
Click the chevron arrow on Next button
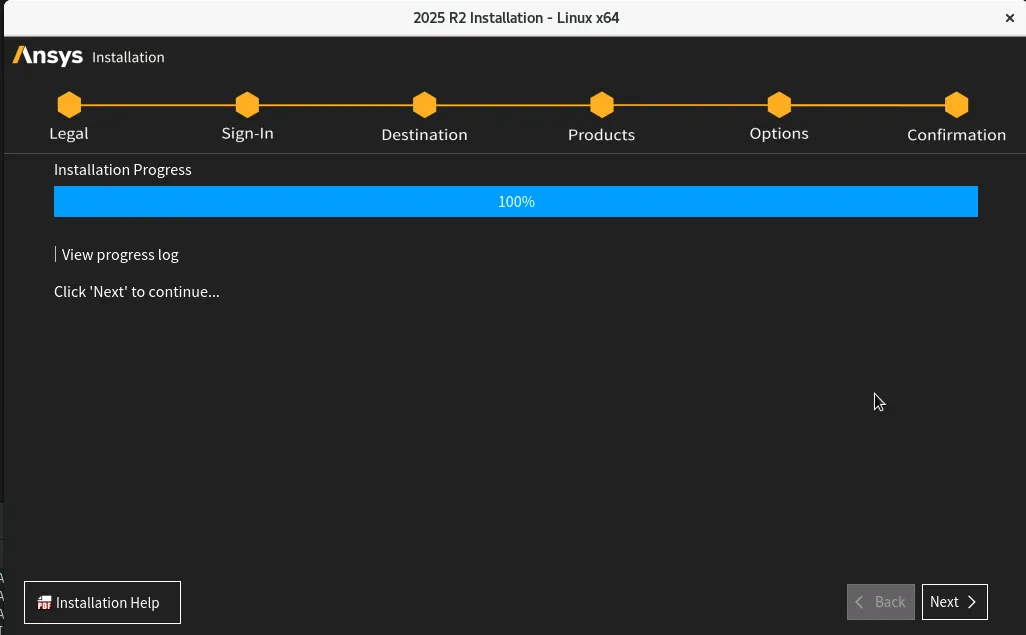pyautogui.click(x=972, y=602)
